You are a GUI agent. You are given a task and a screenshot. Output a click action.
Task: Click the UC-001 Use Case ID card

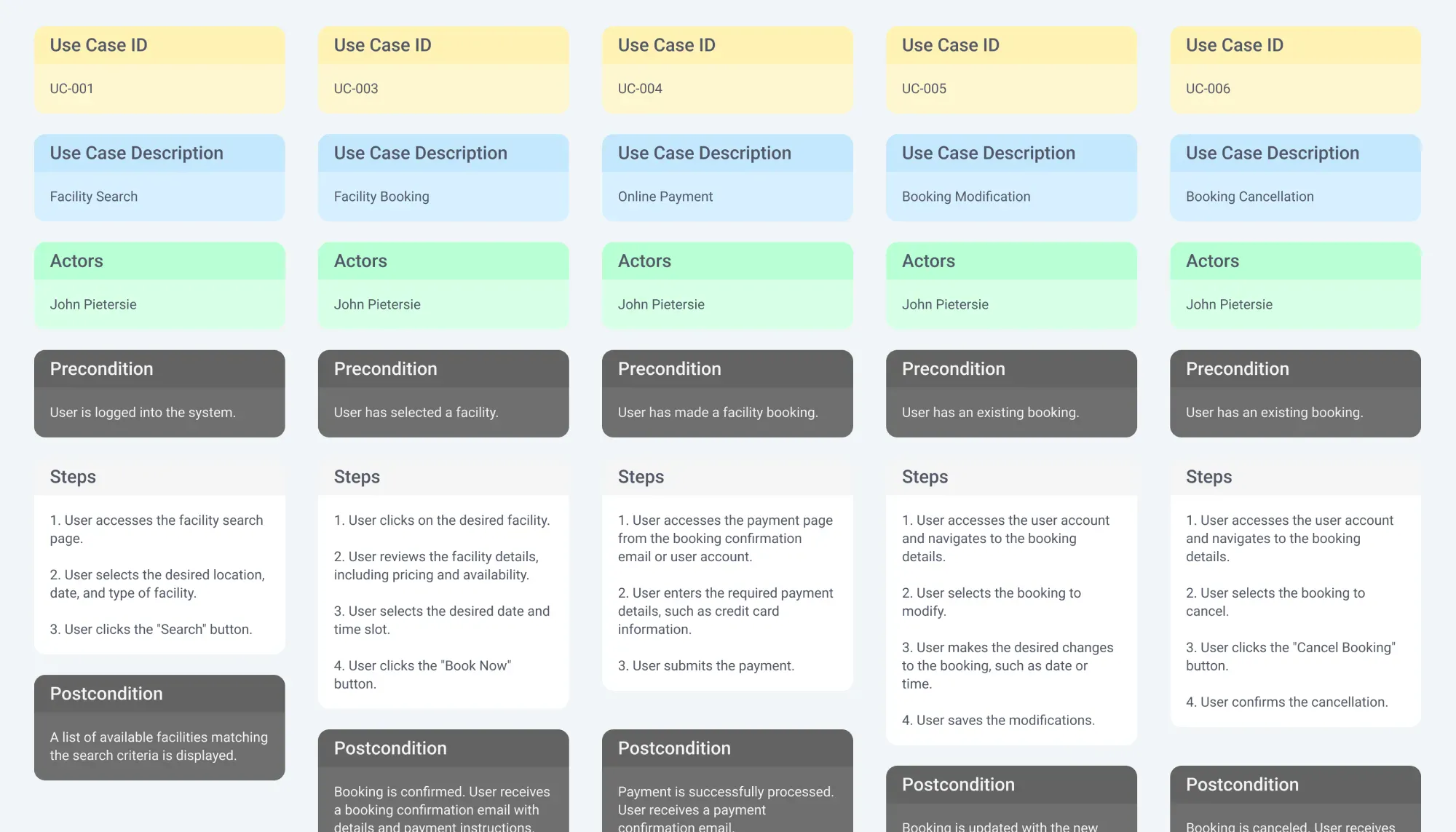(x=159, y=70)
